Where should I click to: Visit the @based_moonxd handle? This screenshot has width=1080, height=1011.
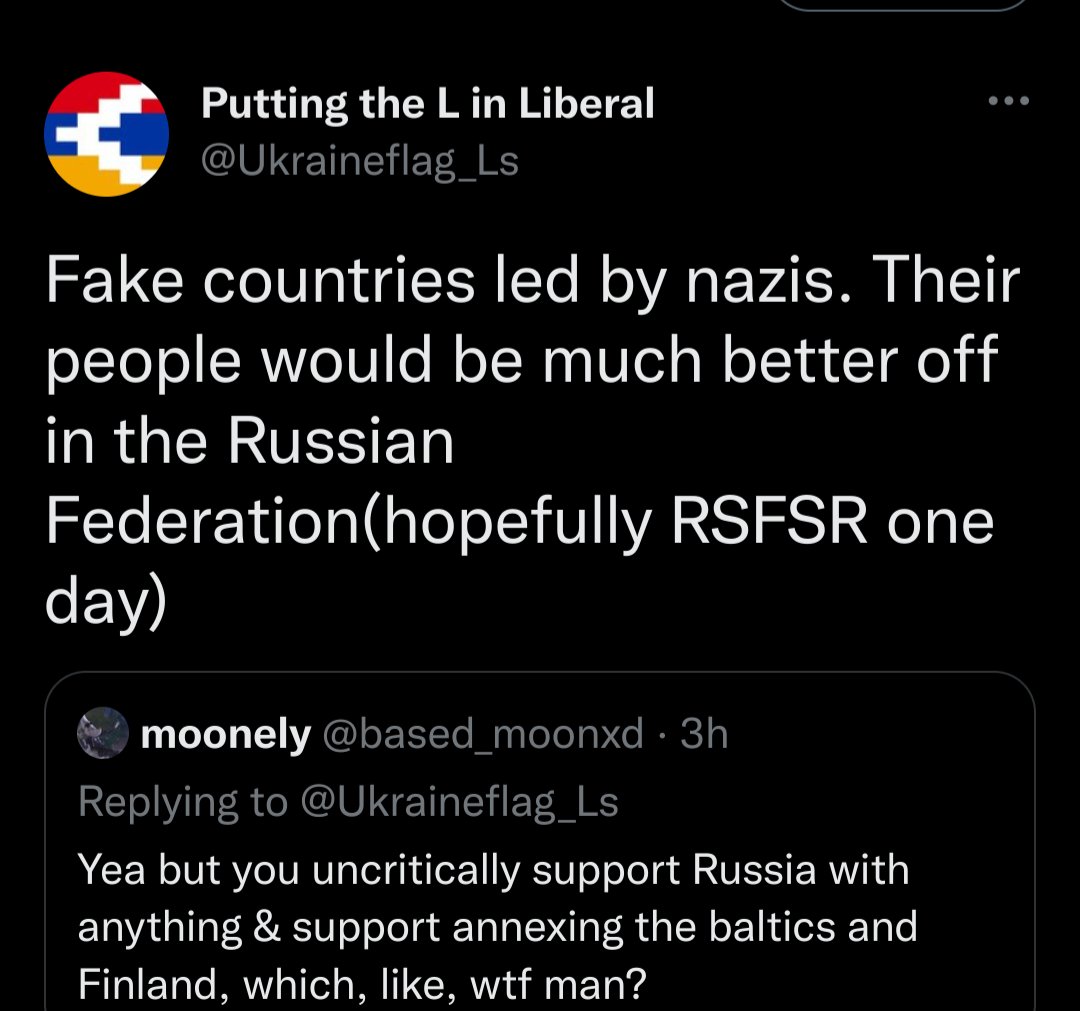pos(483,735)
